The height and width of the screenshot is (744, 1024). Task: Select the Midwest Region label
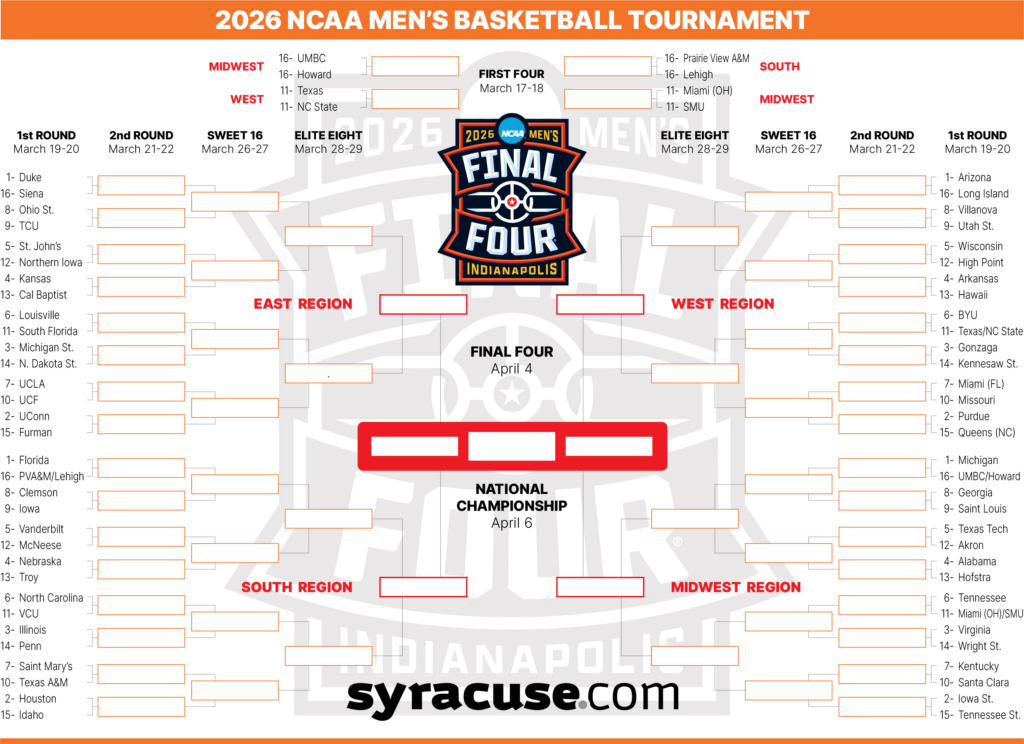point(735,587)
